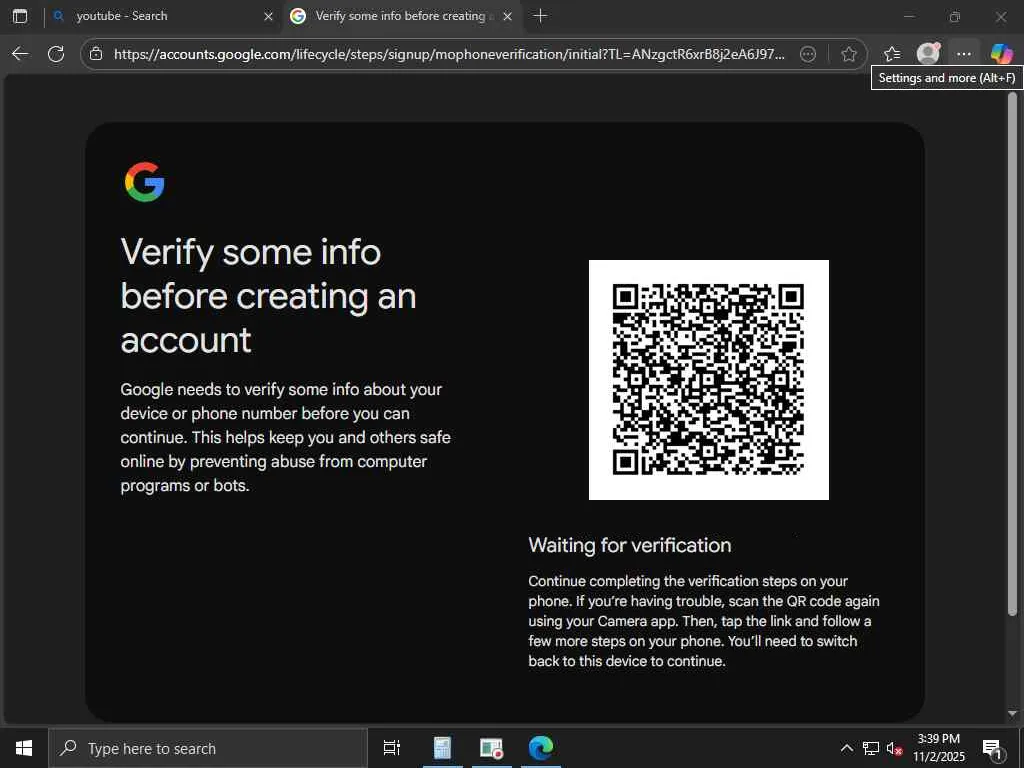Open Settings and more menu

(x=963, y=54)
